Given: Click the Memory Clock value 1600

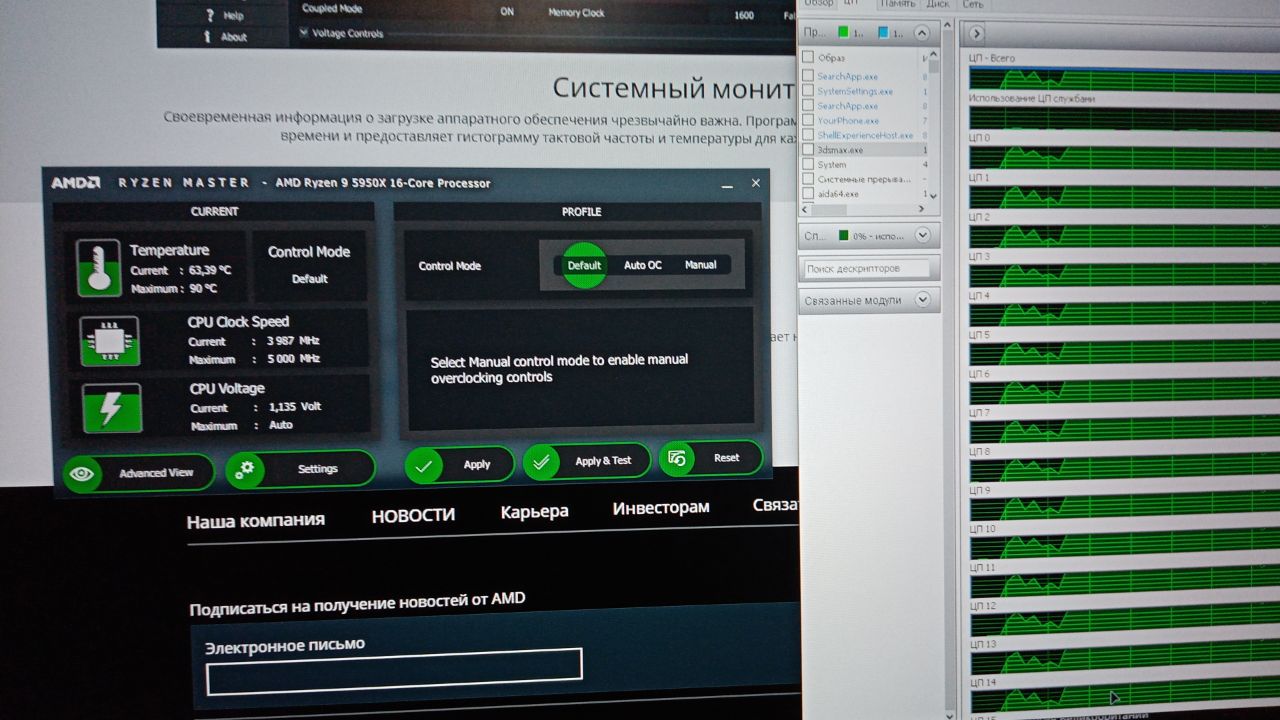Looking at the screenshot, I should pyautogui.click(x=744, y=15).
